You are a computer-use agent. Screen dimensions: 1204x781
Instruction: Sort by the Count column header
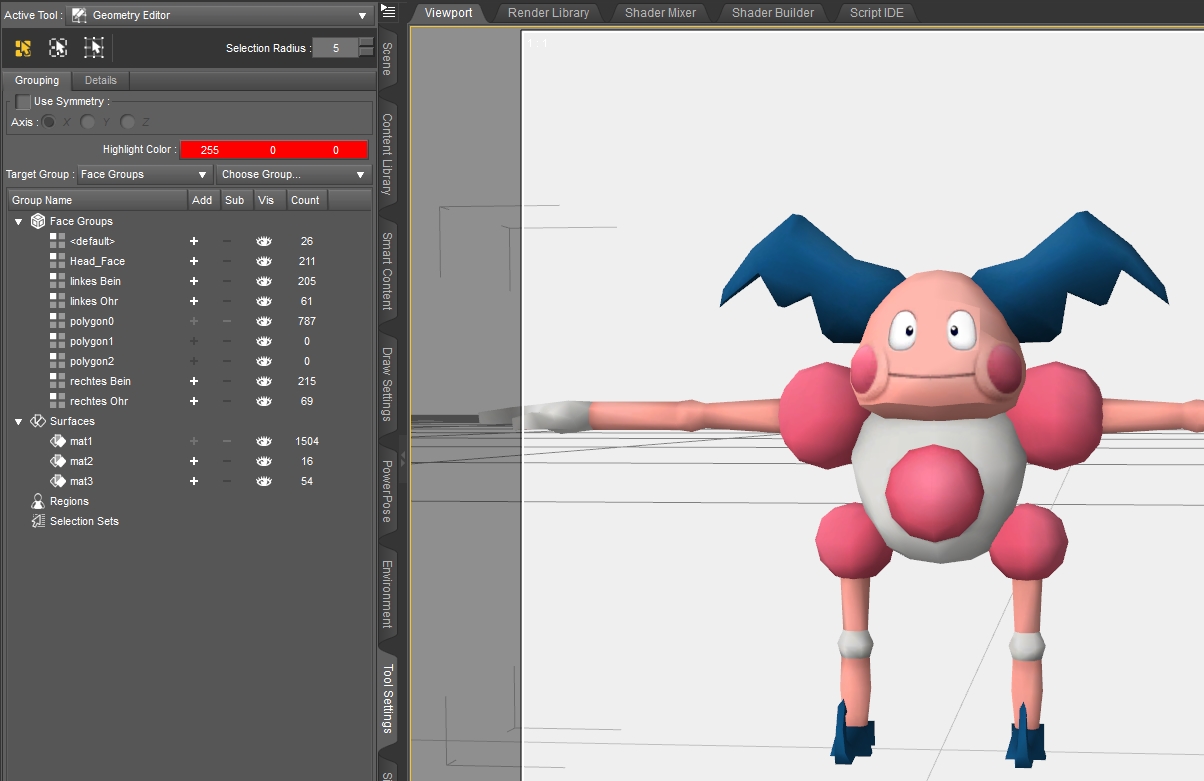(x=305, y=200)
